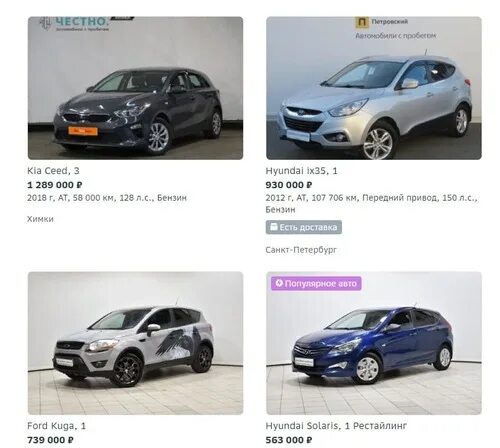Click Hyundai Solaris, 1 Рестайлинг title

pos(336,426)
